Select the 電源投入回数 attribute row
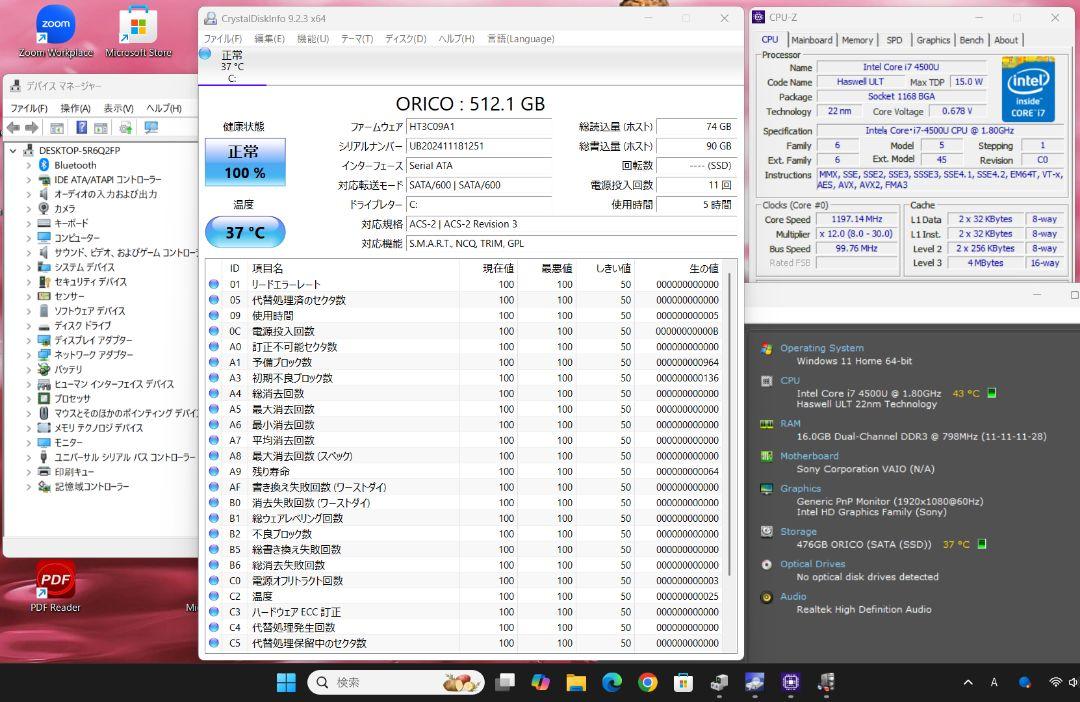The image size is (1080, 702). point(465,331)
